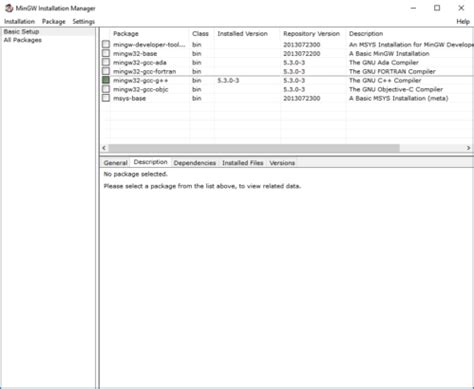
Task: Click 'The GNU Ada Compiler' description
Action: click(x=384, y=63)
